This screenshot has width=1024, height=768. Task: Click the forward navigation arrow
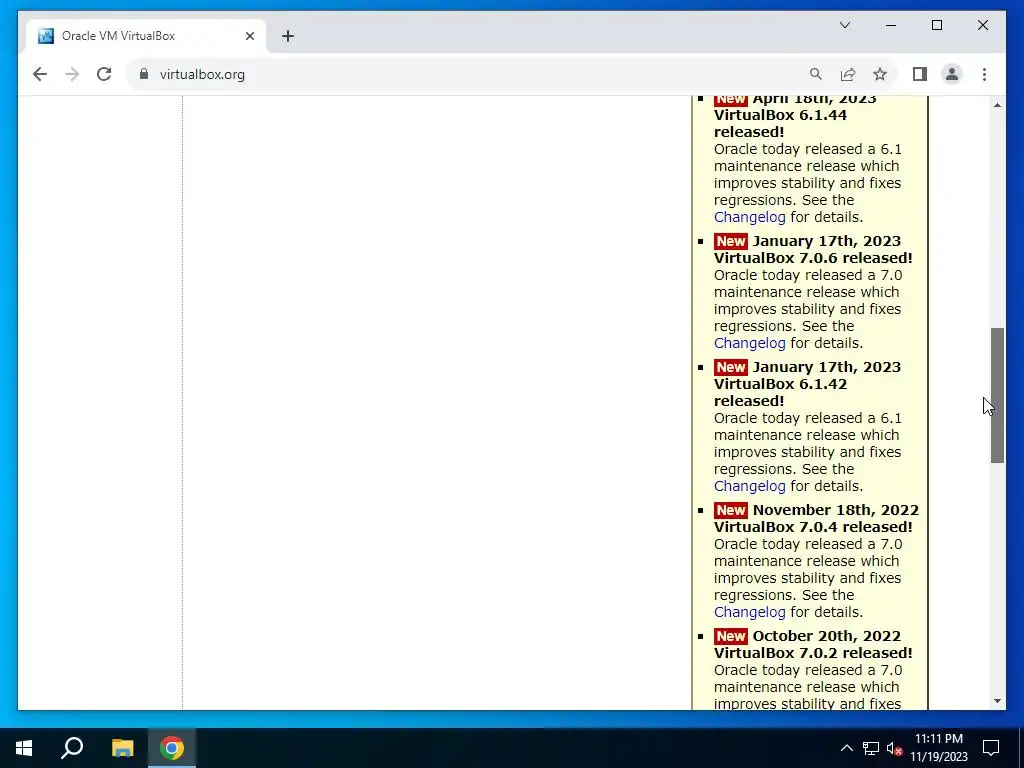point(72,74)
